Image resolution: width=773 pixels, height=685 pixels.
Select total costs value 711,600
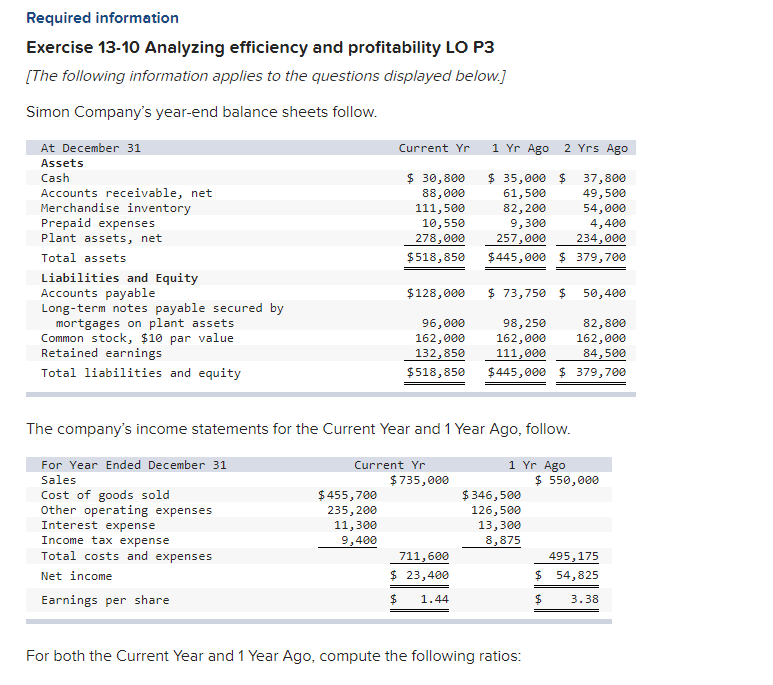coord(424,556)
